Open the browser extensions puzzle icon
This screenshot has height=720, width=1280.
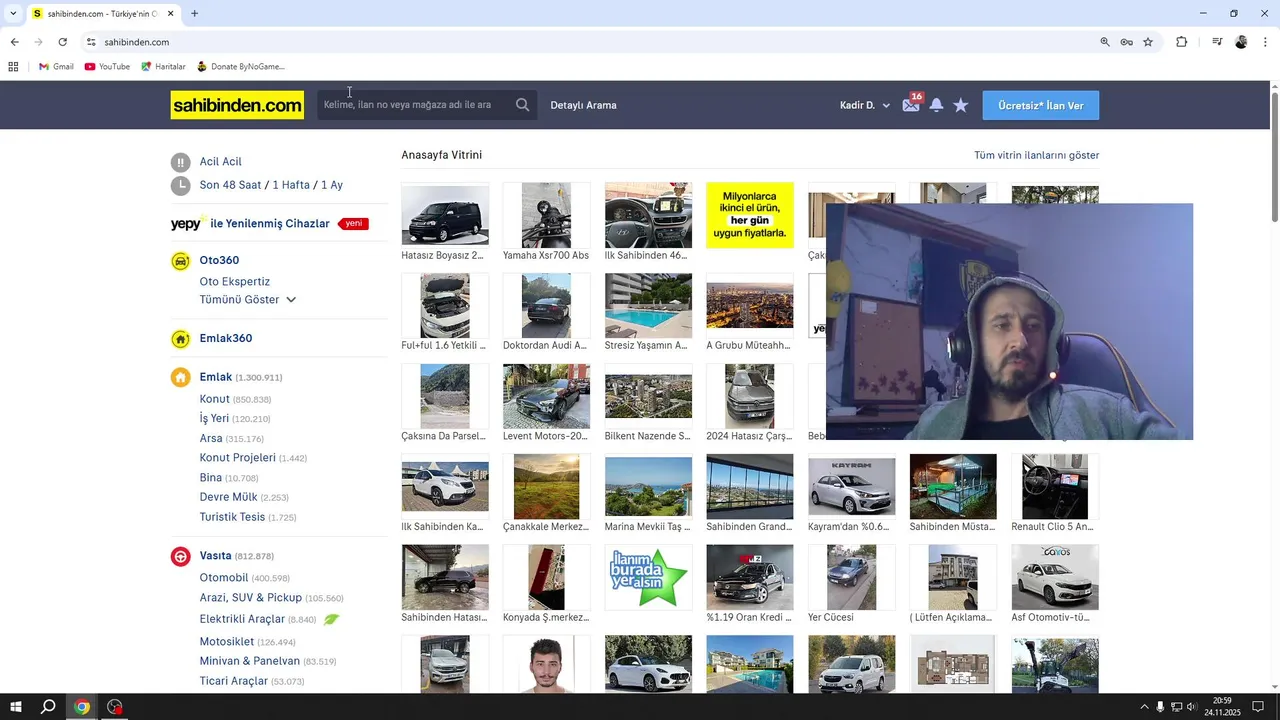point(1181,42)
